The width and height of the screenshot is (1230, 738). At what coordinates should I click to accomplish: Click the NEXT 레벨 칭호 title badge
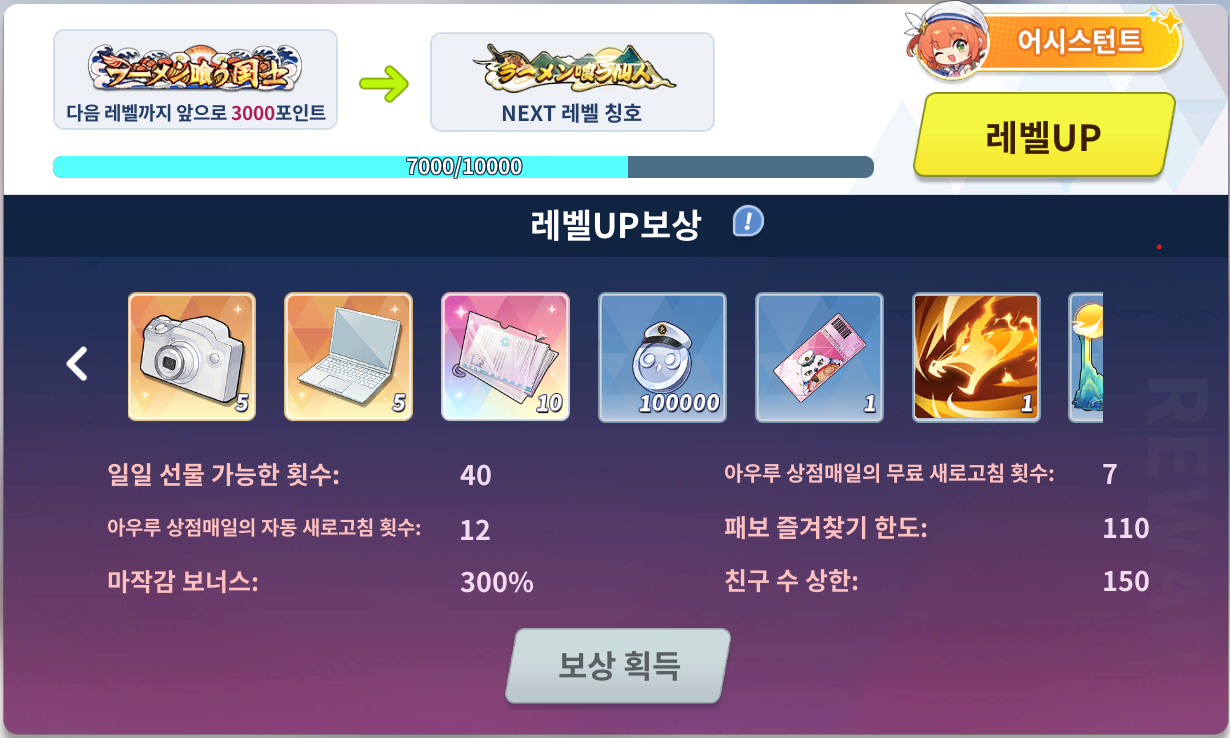coord(572,81)
